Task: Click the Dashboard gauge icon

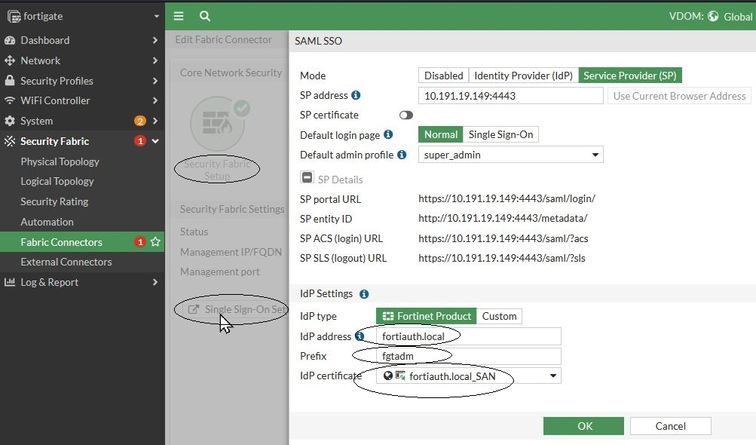Action: 10,40
